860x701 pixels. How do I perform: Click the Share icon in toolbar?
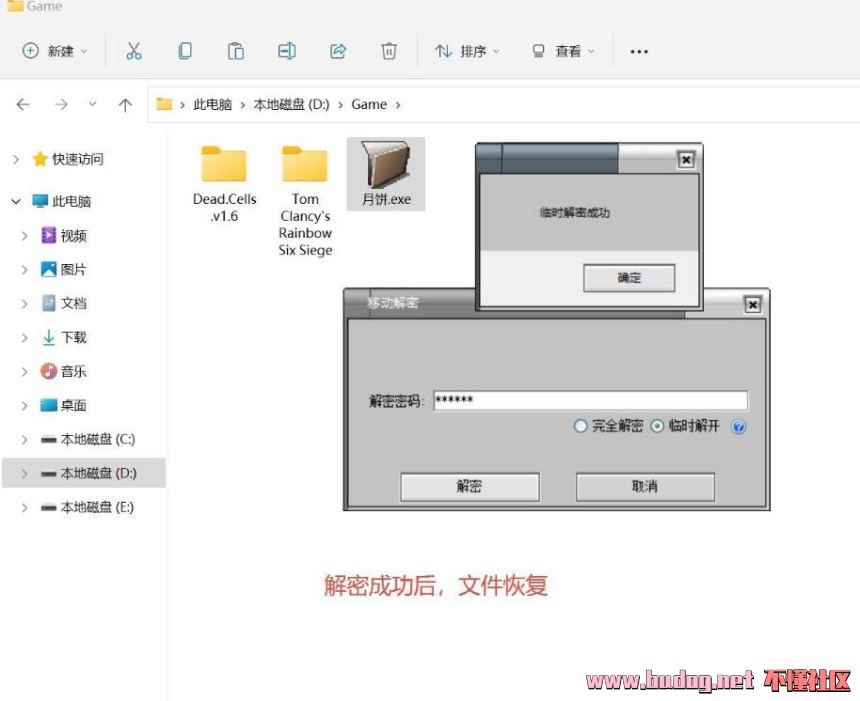(x=338, y=51)
